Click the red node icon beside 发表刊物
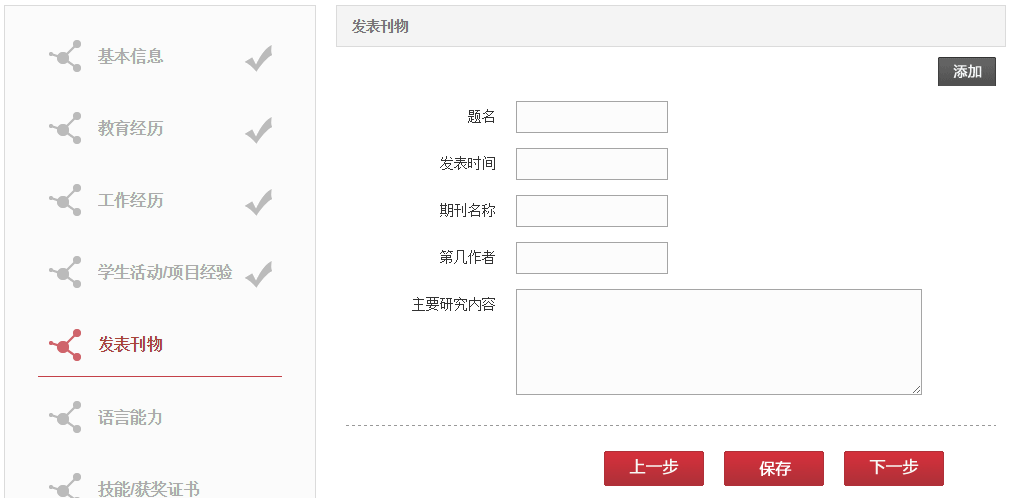Image resolution: width=1024 pixels, height=498 pixels. (65, 345)
